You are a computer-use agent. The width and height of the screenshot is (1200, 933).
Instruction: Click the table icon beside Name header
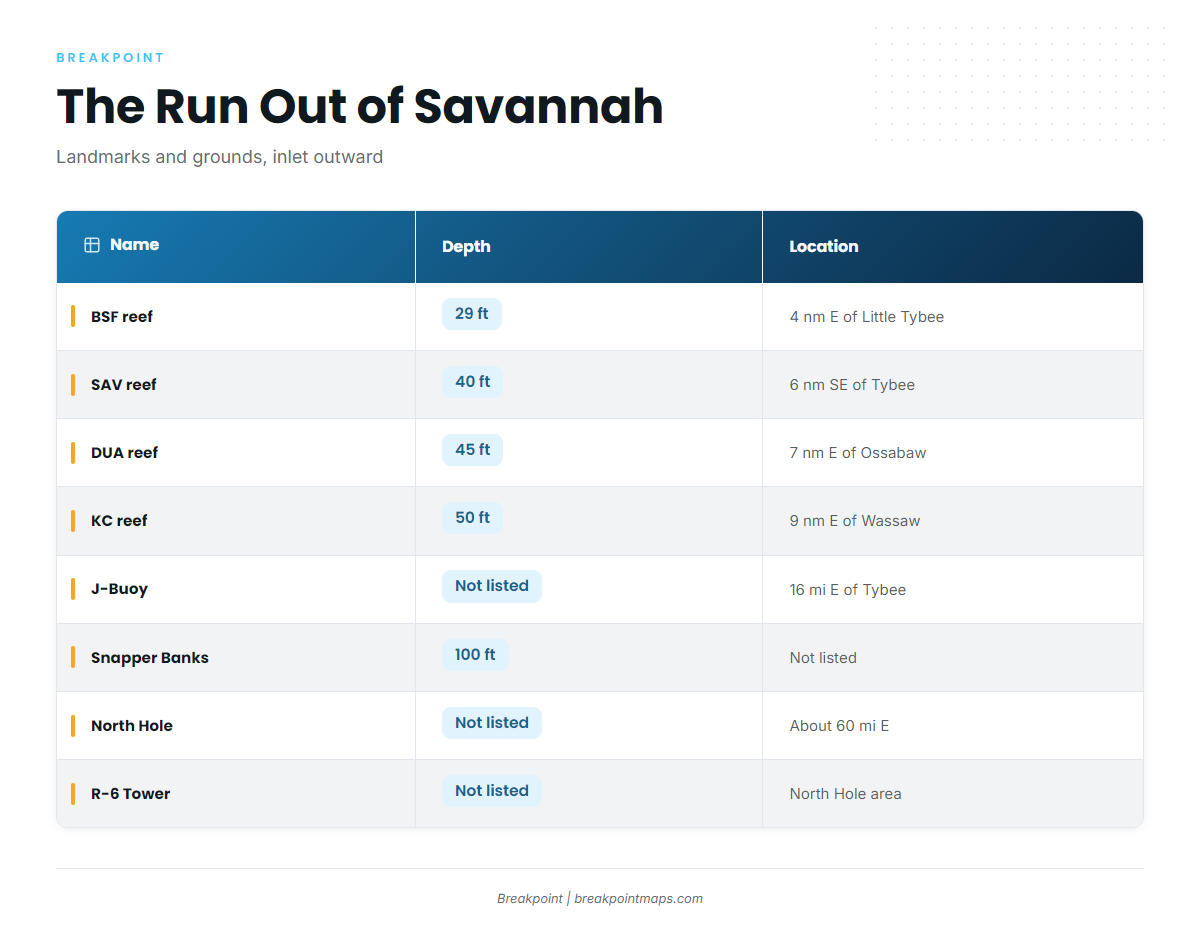pos(92,245)
